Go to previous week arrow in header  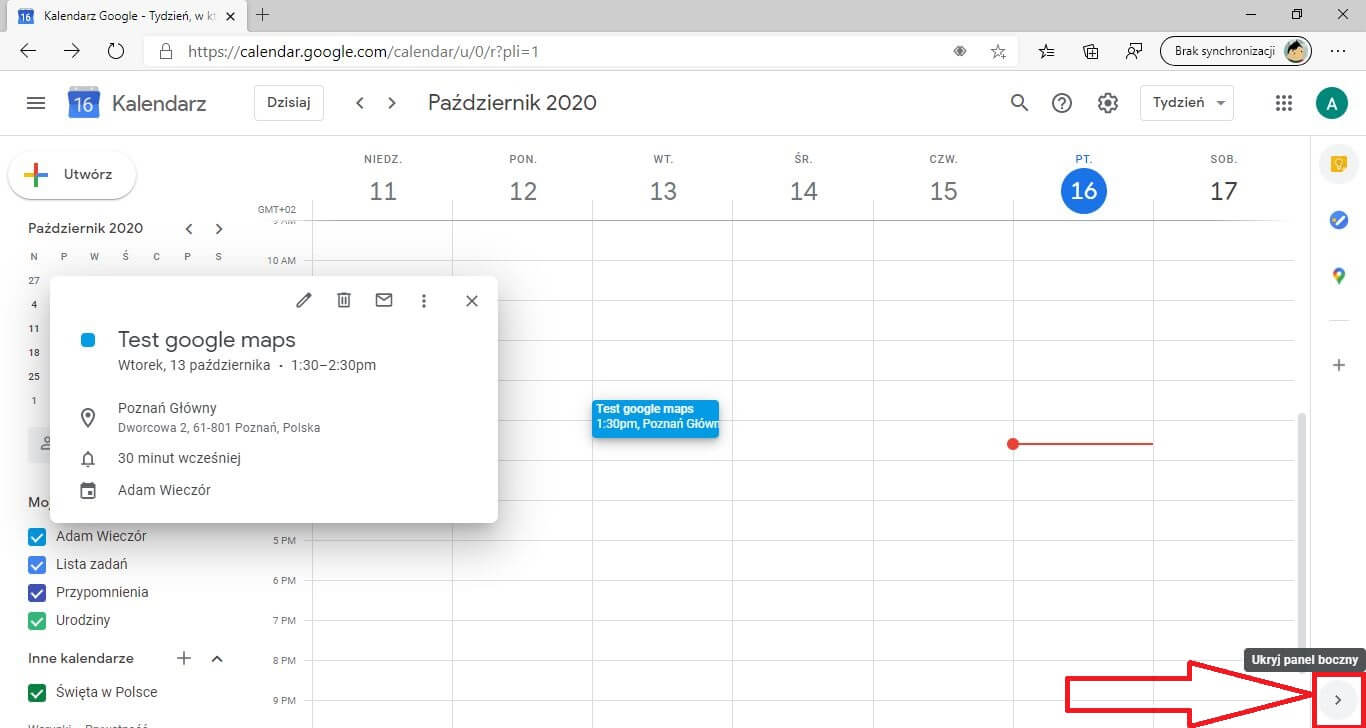point(360,103)
